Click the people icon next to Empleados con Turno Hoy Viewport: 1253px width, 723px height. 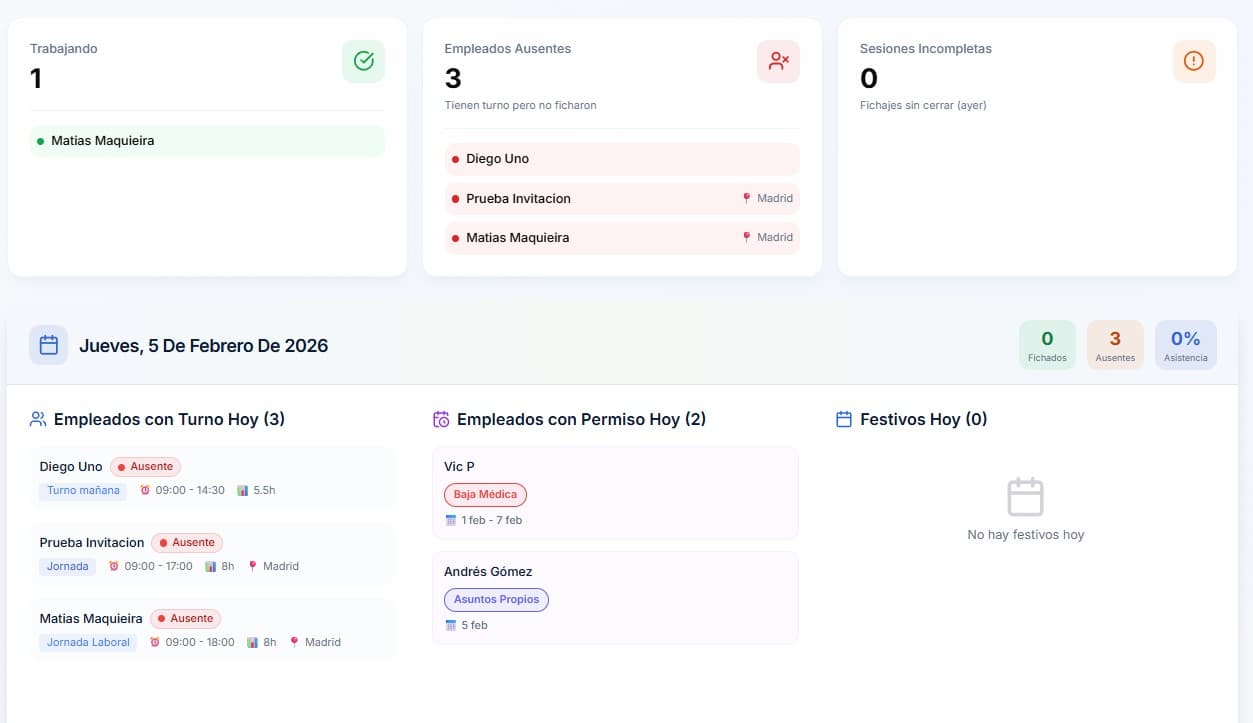(x=39, y=418)
